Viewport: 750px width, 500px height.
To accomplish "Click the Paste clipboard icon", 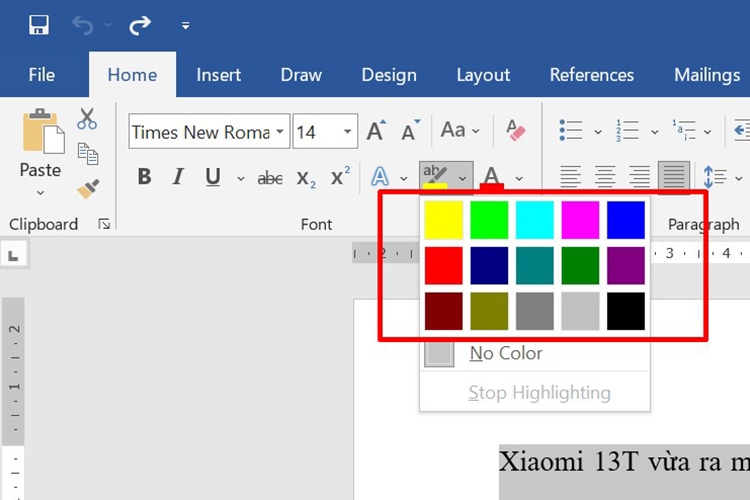I will point(43,131).
